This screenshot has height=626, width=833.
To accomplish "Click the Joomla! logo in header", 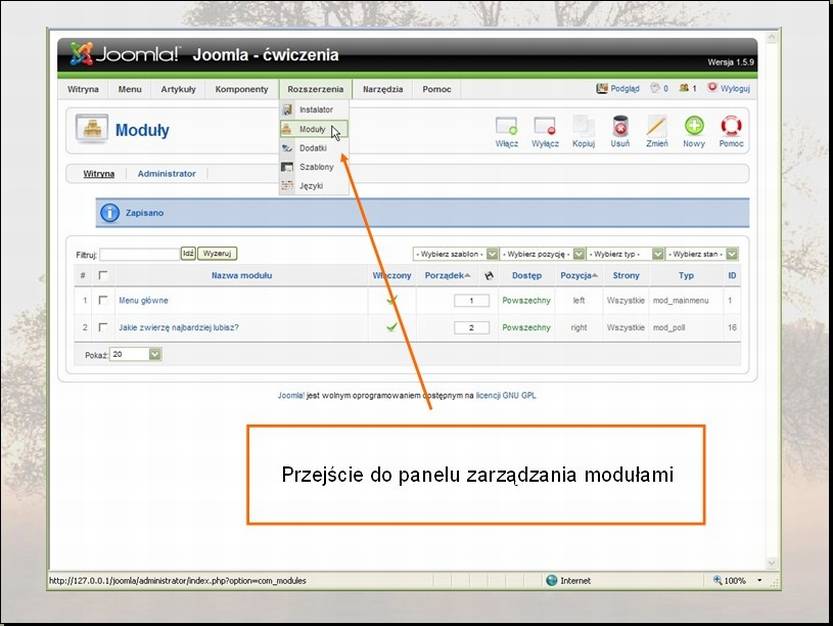I will click(x=125, y=54).
